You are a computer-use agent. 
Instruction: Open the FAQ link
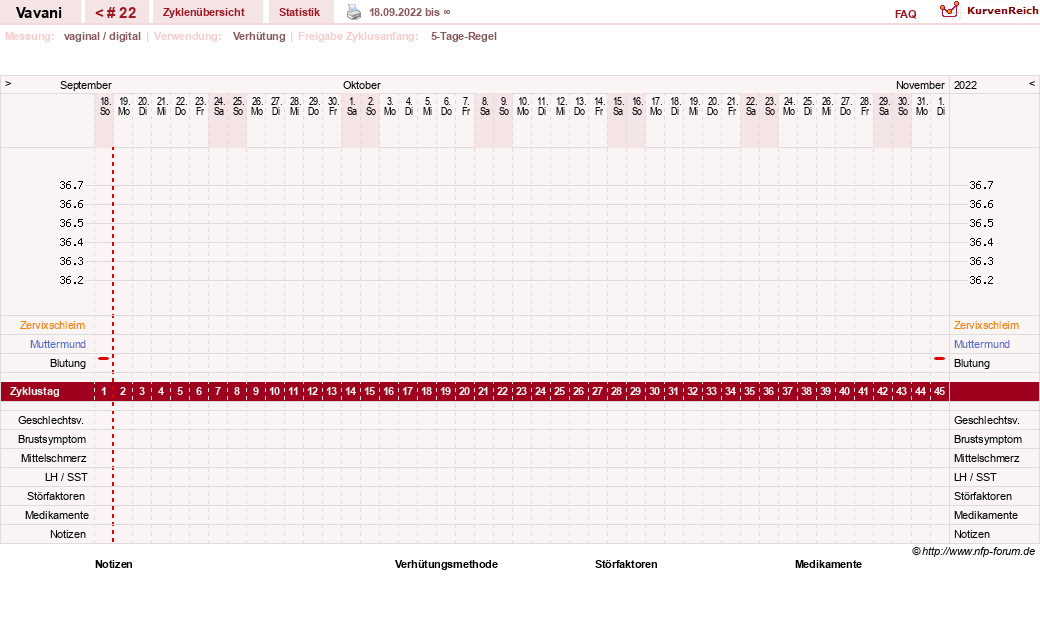click(905, 14)
